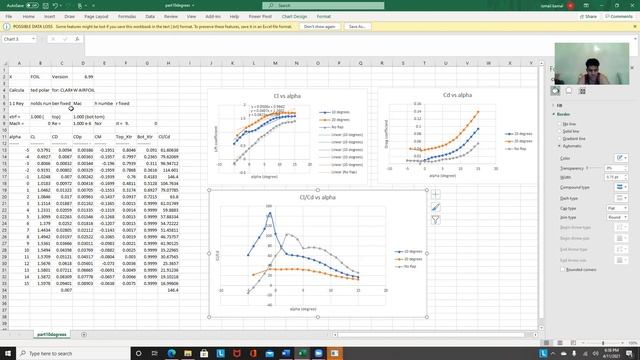The height and width of the screenshot is (360, 640).
Task: Open the Compound type dropdown
Action: coord(621,187)
